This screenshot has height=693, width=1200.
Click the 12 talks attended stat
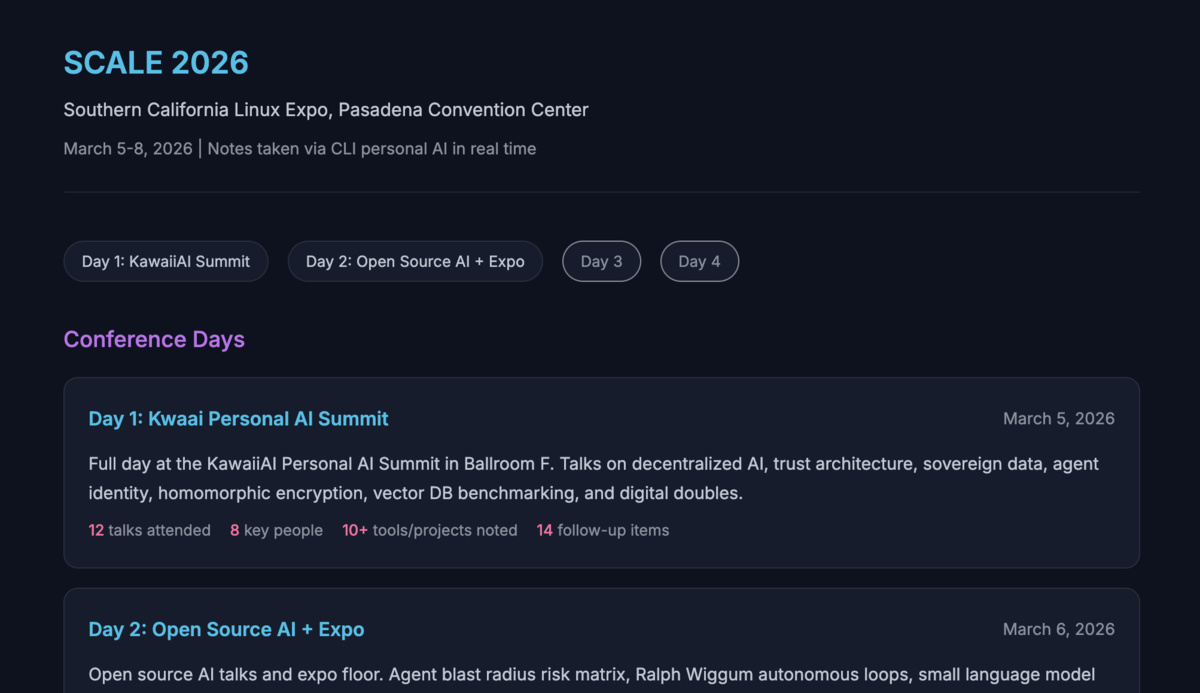tap(150, 530)
